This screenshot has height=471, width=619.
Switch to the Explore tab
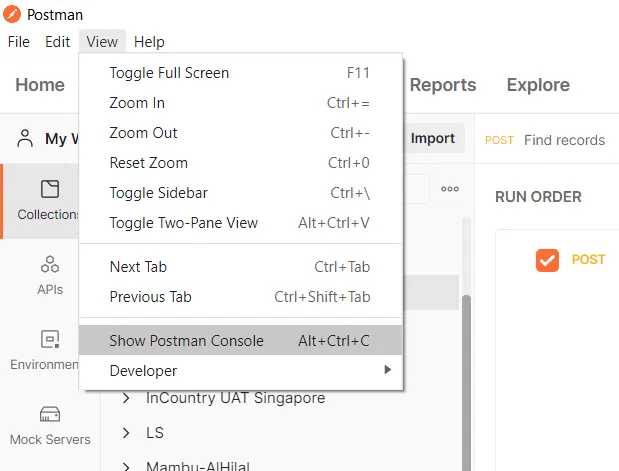pos(538,85)
